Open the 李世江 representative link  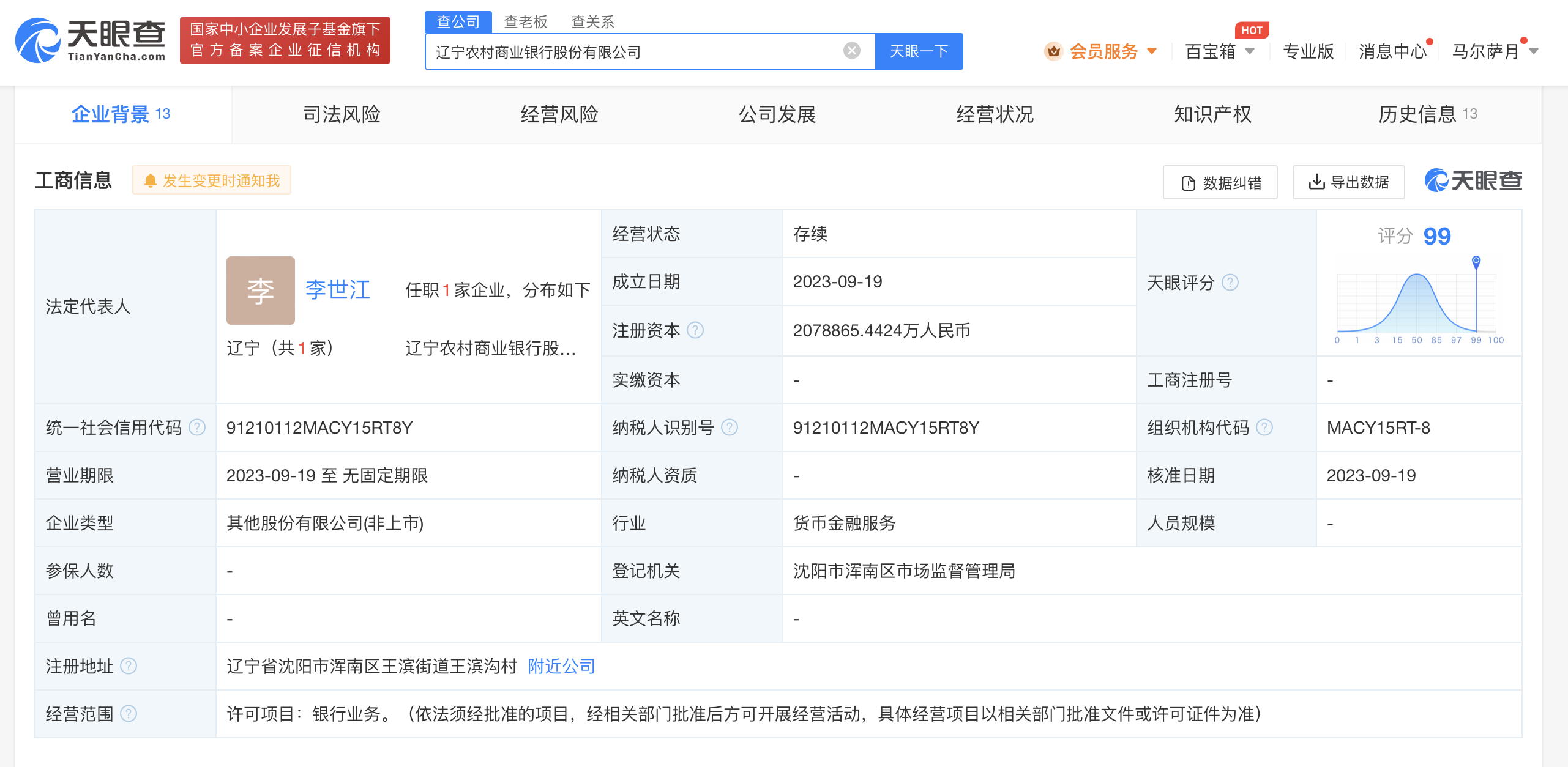(338, 289)
